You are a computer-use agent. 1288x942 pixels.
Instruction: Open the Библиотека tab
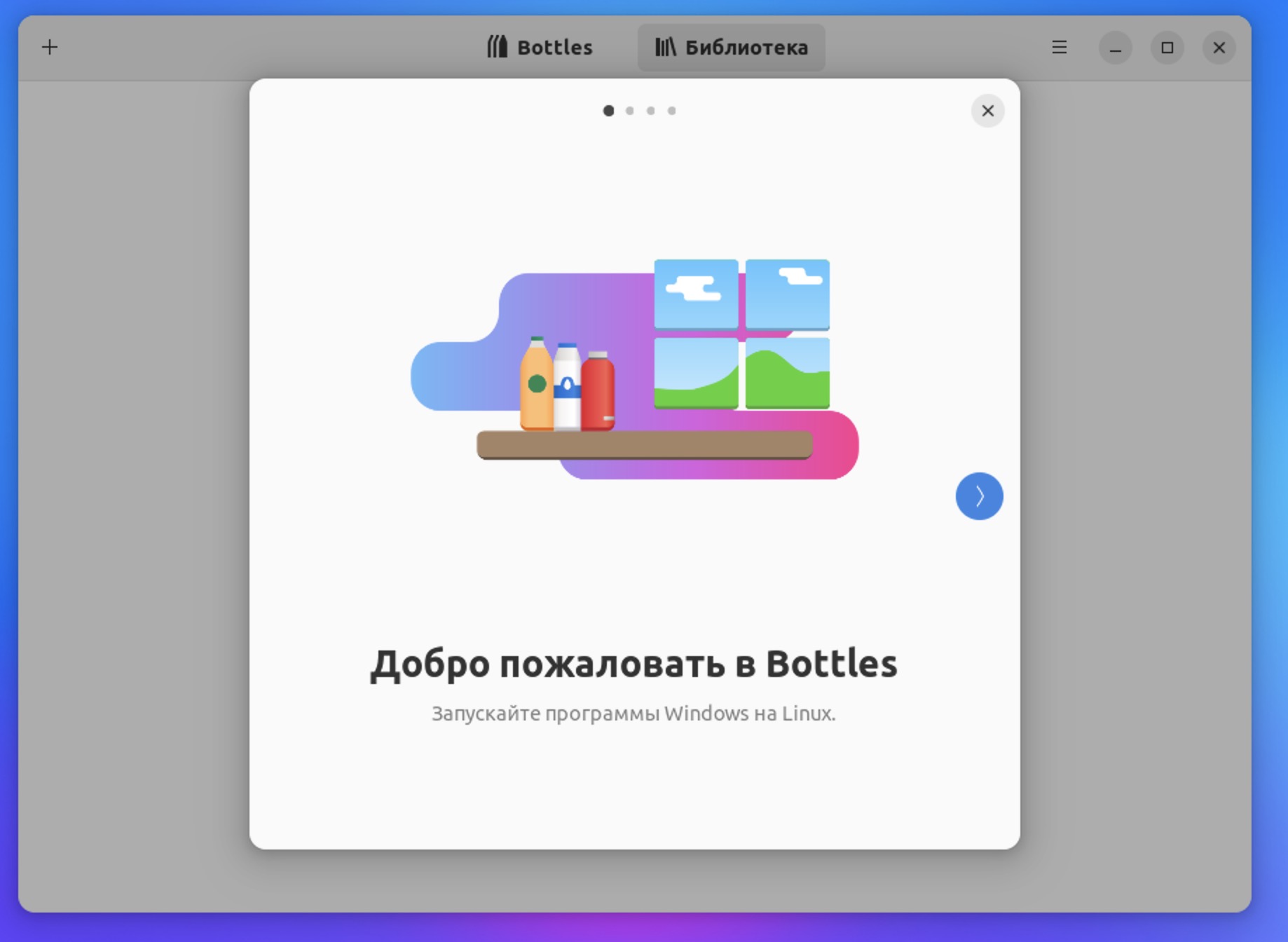coord(731,48)
